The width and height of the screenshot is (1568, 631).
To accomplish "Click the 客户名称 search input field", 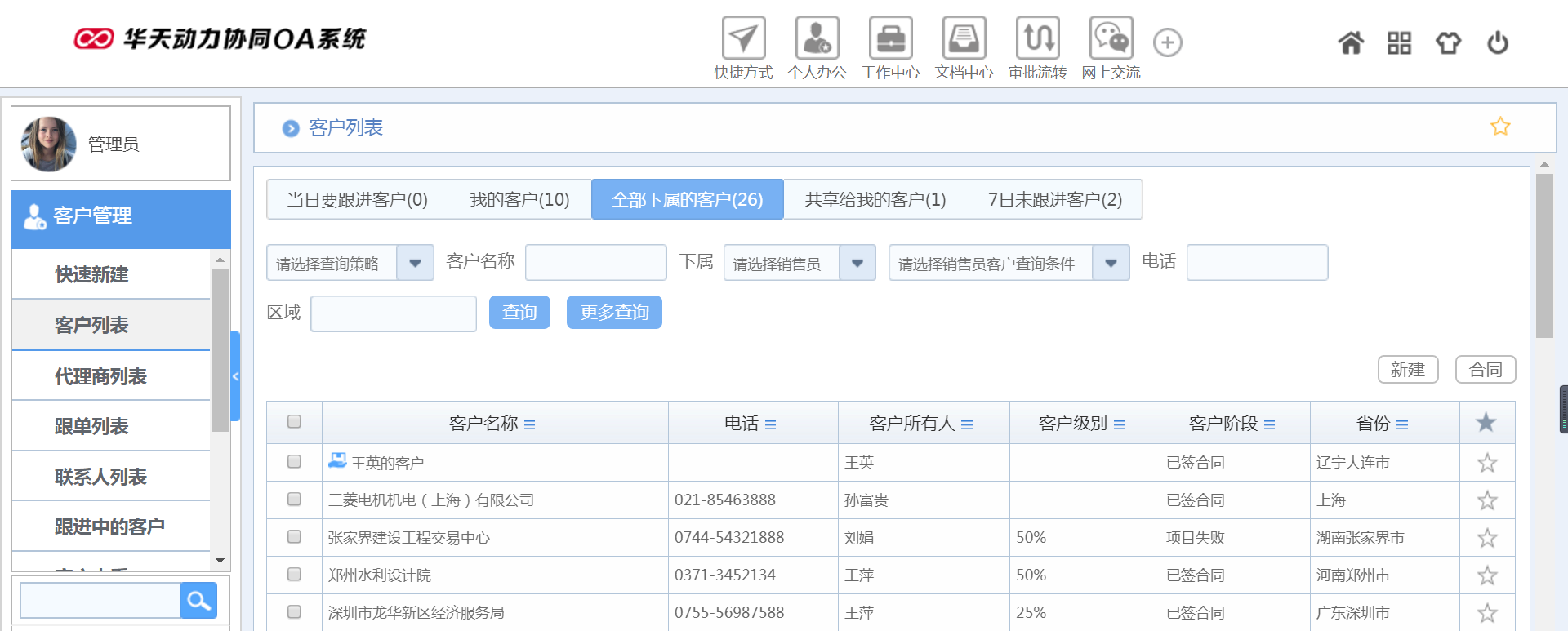I will [x=595, y=263].
